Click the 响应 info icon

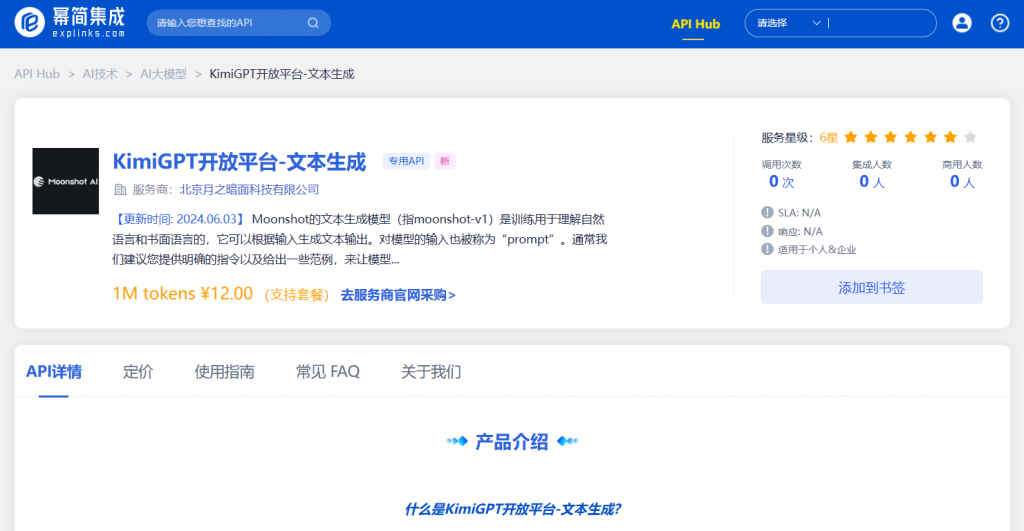(x=767, y=231)
